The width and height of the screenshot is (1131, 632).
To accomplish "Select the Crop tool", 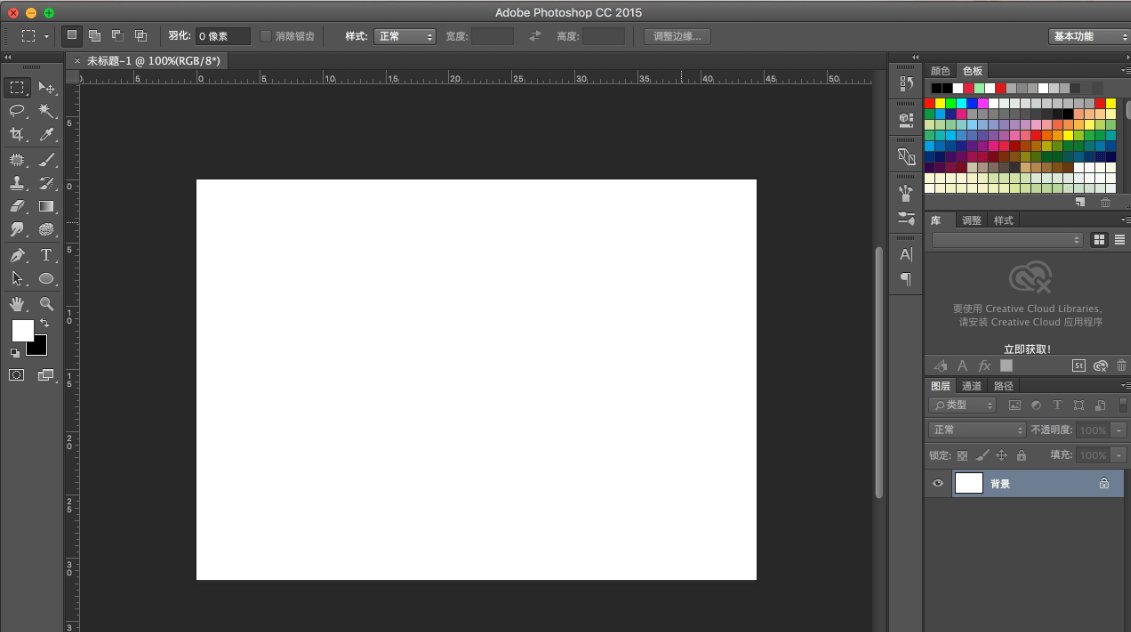I will point(17,135).
